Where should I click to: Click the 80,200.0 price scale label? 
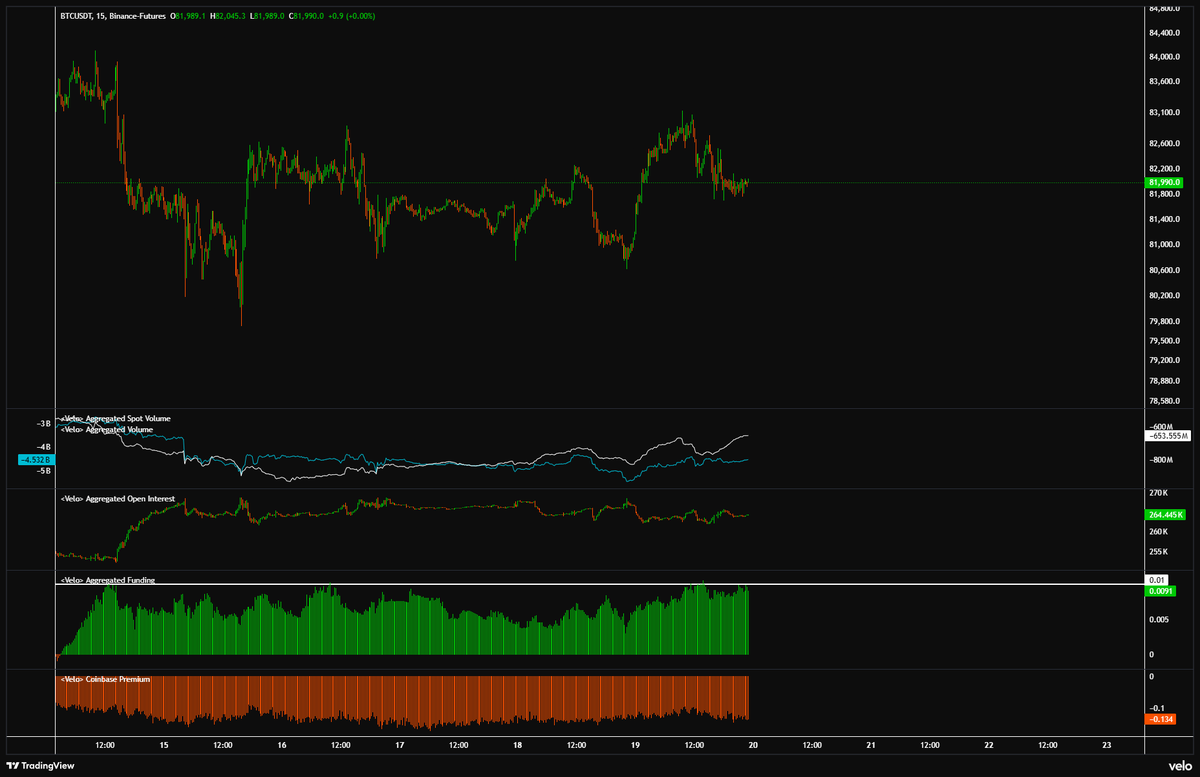pos(1165,295)
